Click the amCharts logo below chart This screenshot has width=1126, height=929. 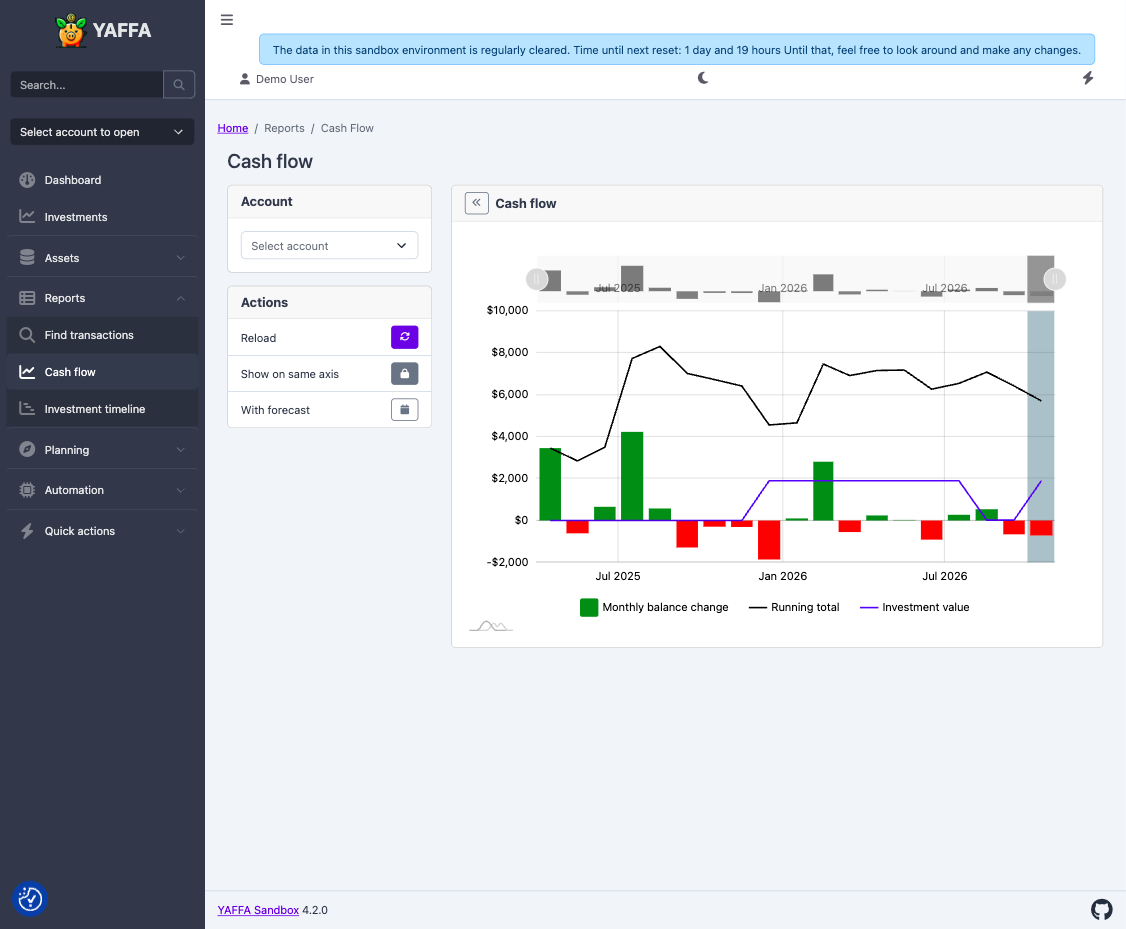pos(491,626)
